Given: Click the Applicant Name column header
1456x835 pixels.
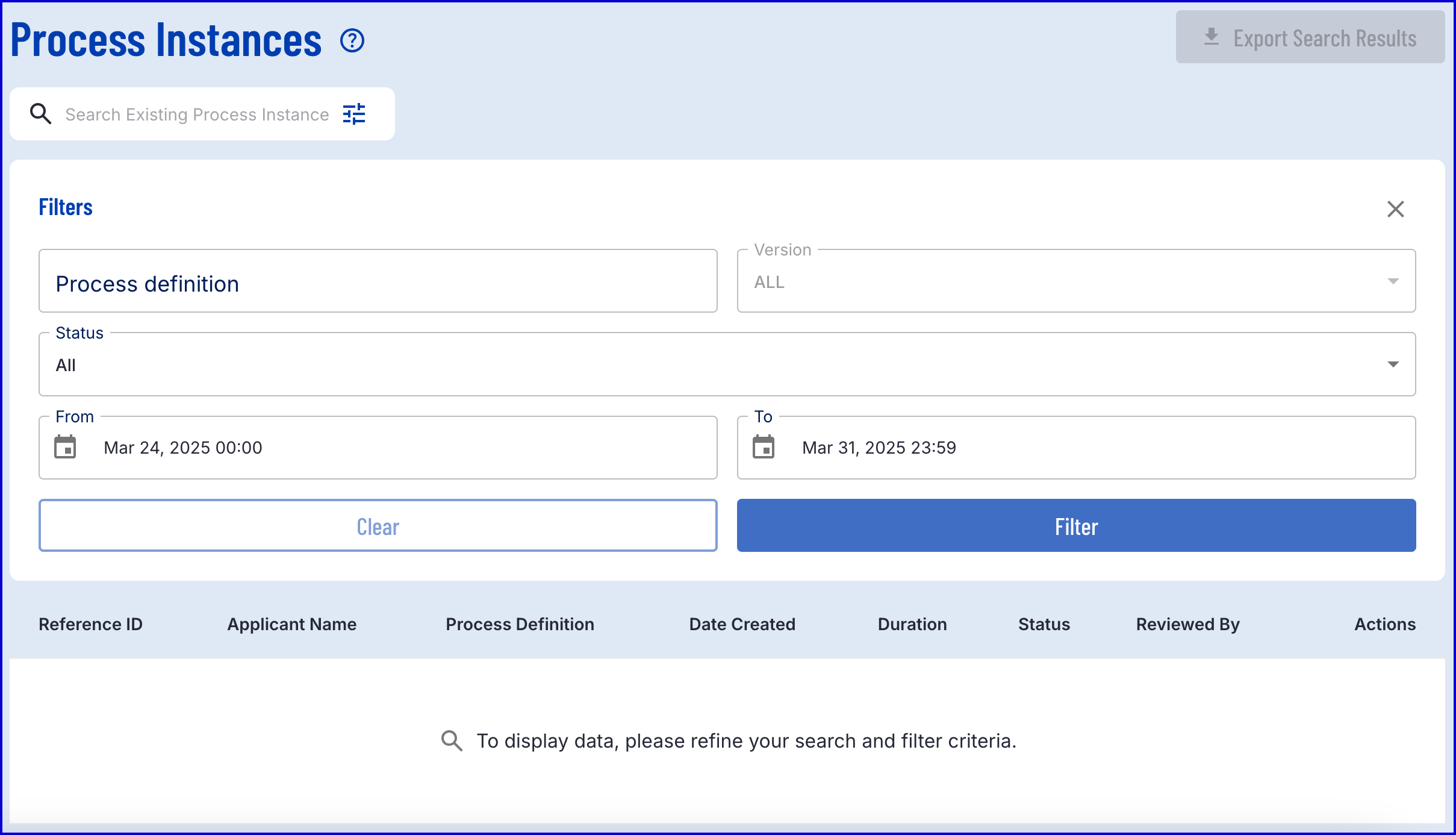Looking at the screenshot, I should click(291, 624).
